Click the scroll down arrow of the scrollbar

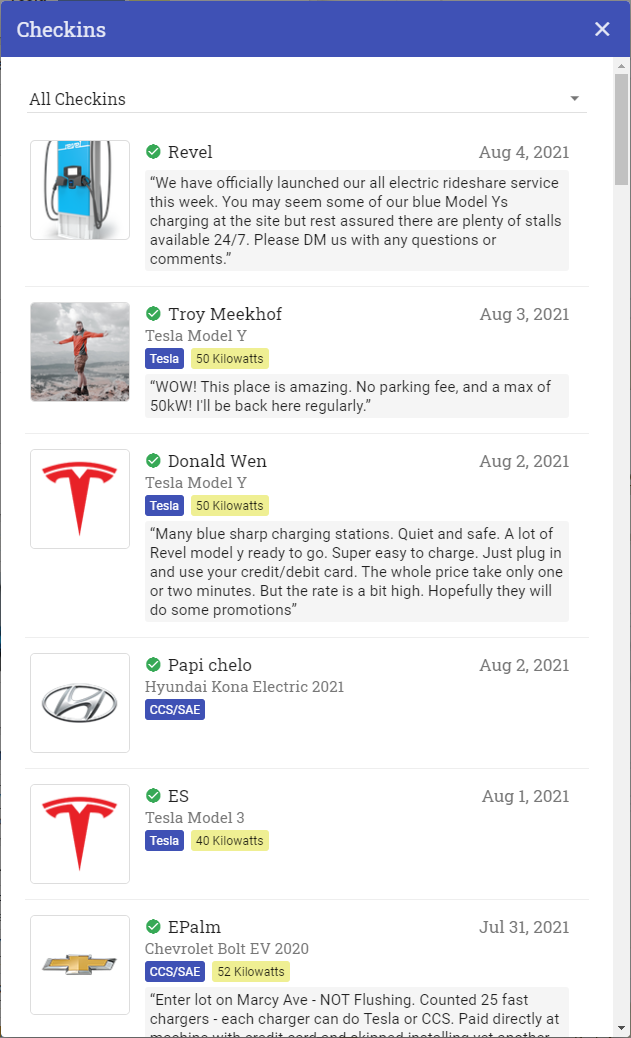pyautogui.click(x=621, y=1028)
